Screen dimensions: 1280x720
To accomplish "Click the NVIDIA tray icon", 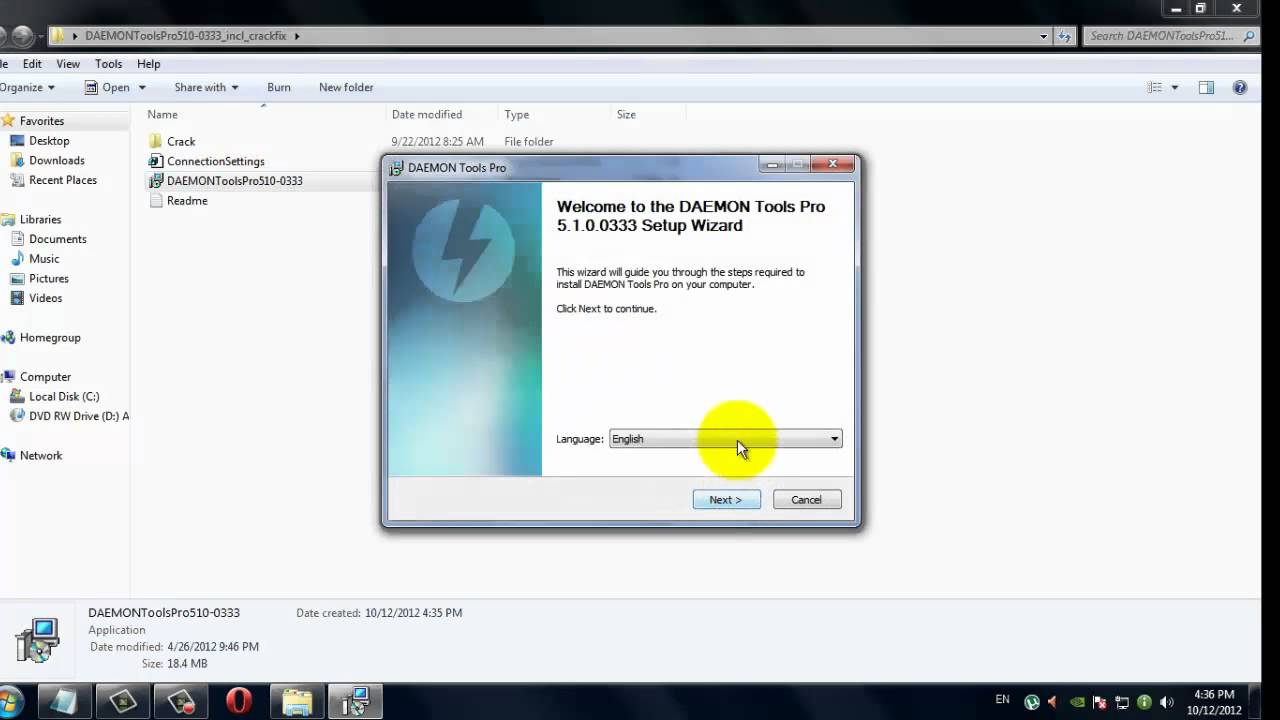I will click(x=1077, y=702).
